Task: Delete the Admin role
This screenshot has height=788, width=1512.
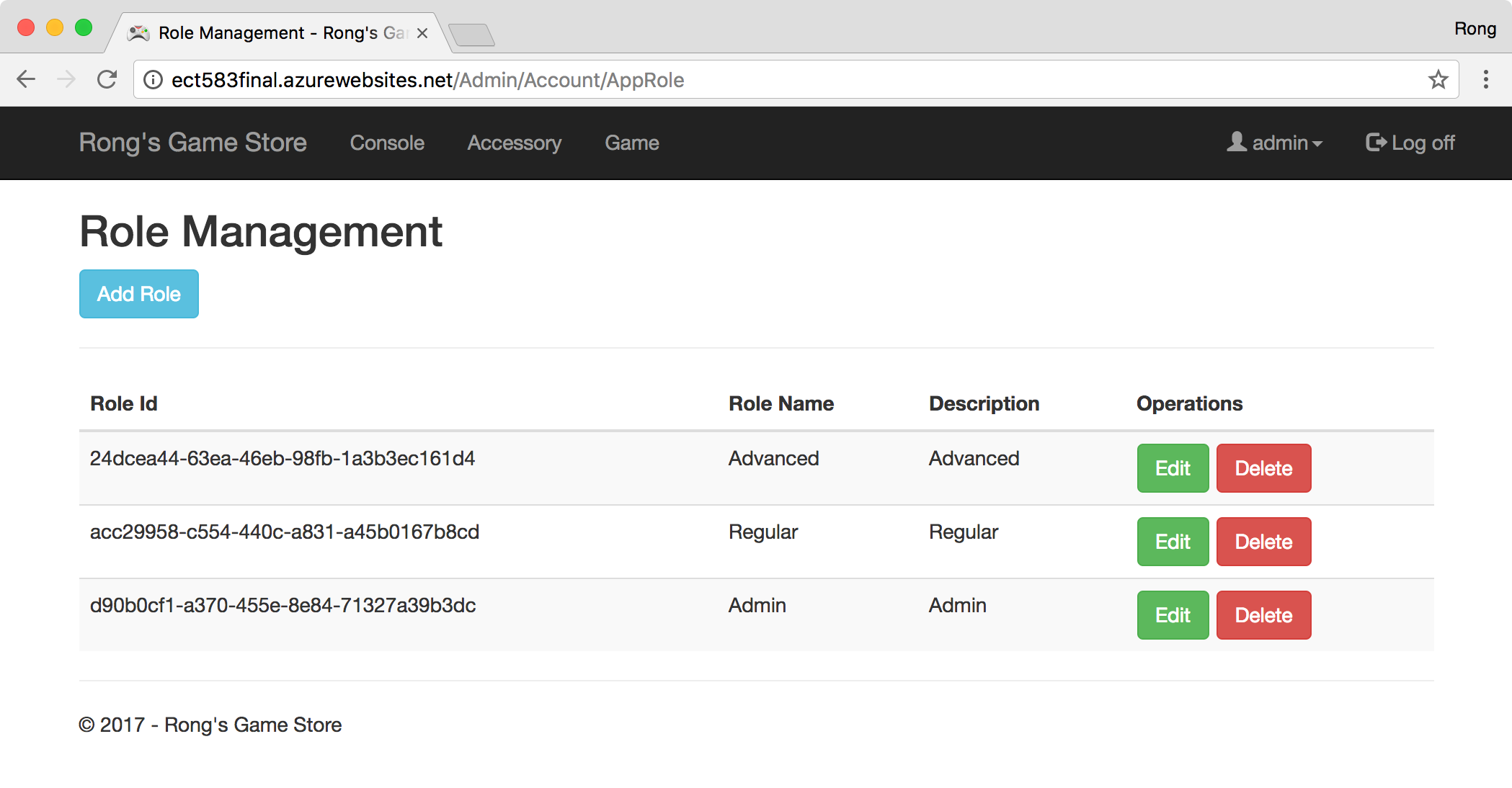Action: click(1263, 615)
